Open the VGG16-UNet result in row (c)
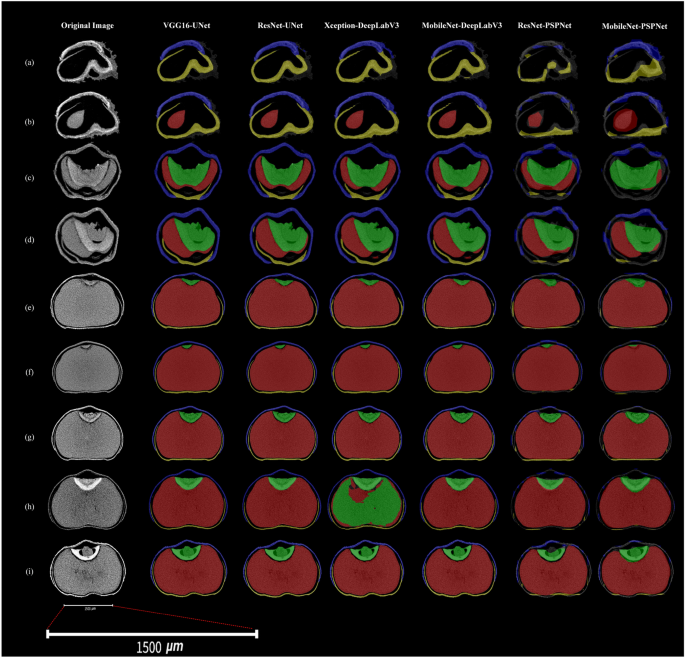Viewport: 685px width, 658px height. pyautogui.click(x=188, y=172)
